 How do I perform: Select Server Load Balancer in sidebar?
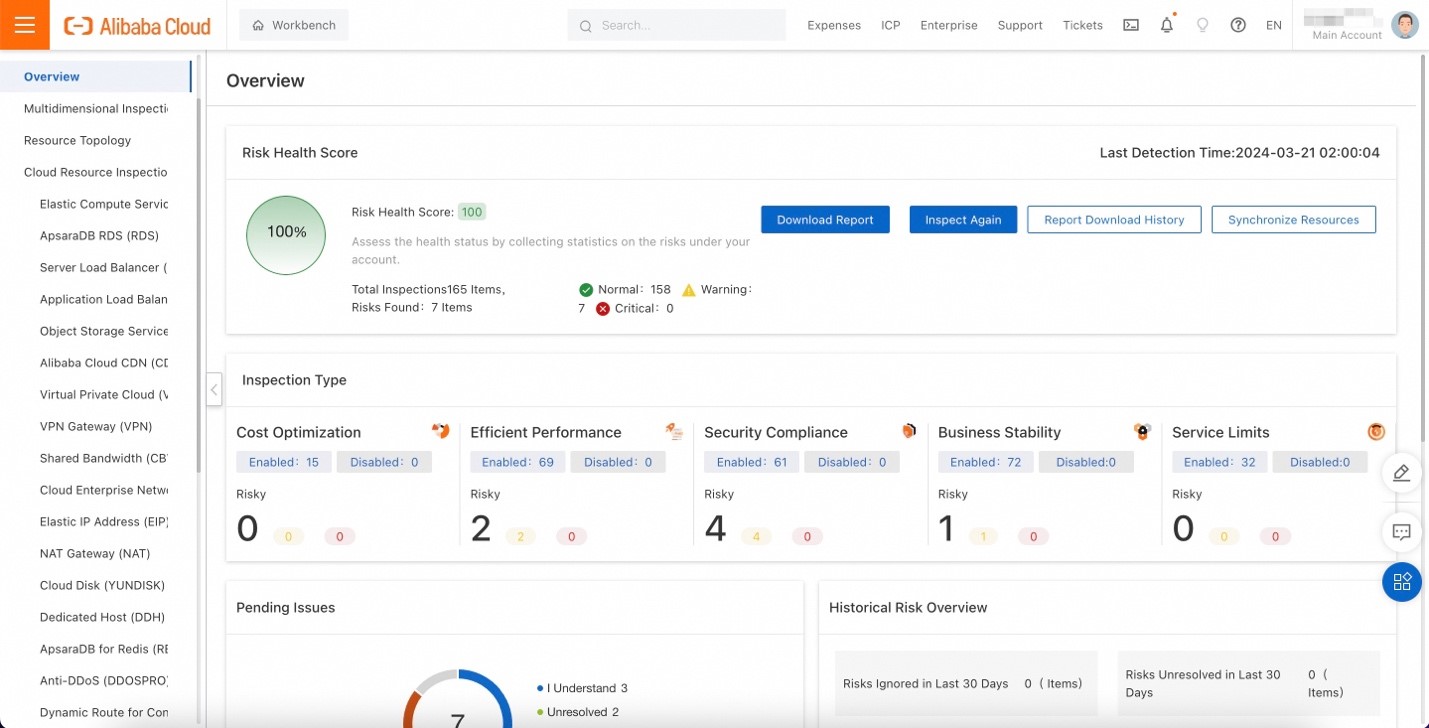click(104, 268)
